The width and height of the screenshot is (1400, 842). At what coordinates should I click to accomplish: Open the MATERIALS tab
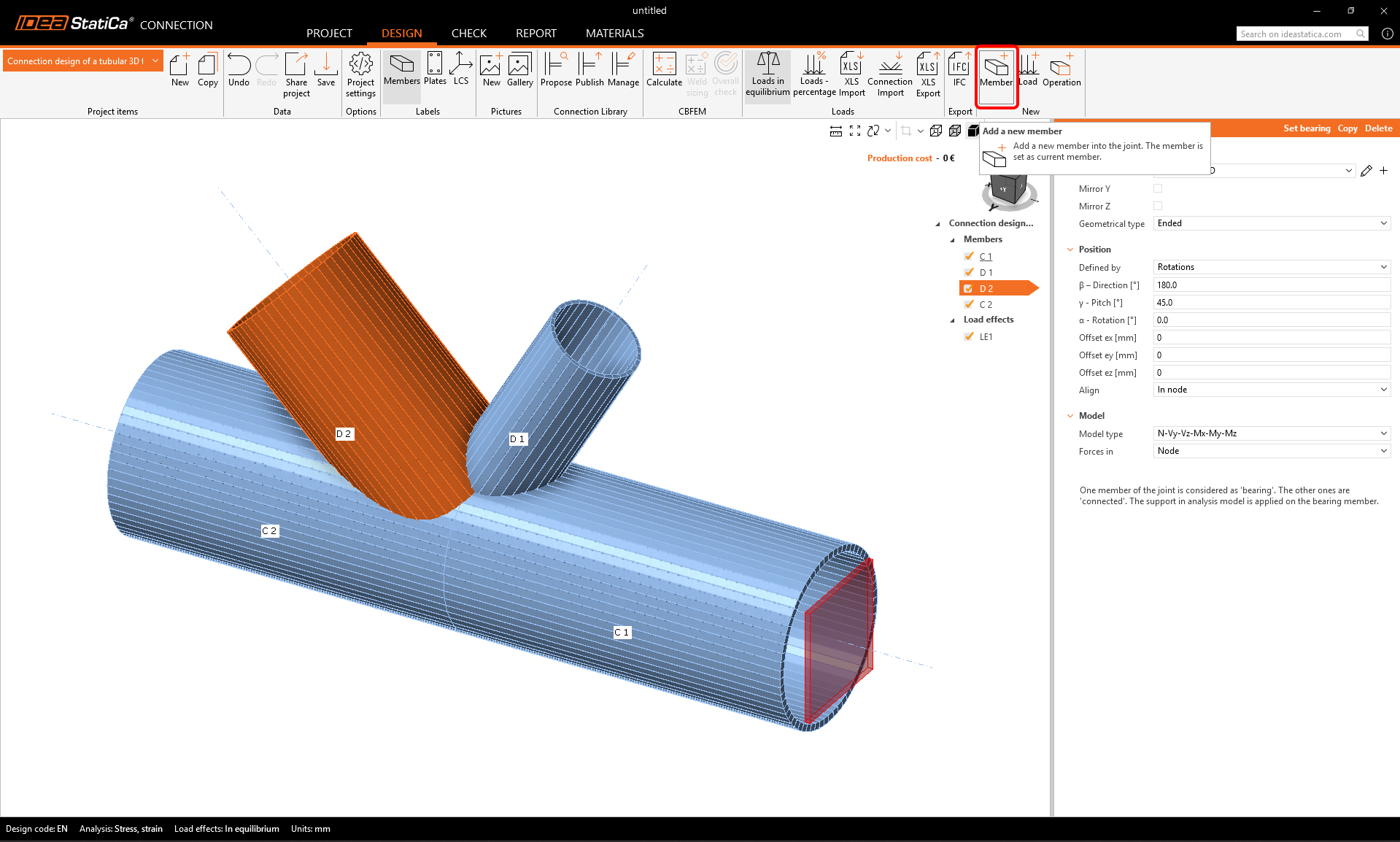click(x=614, y=34)
